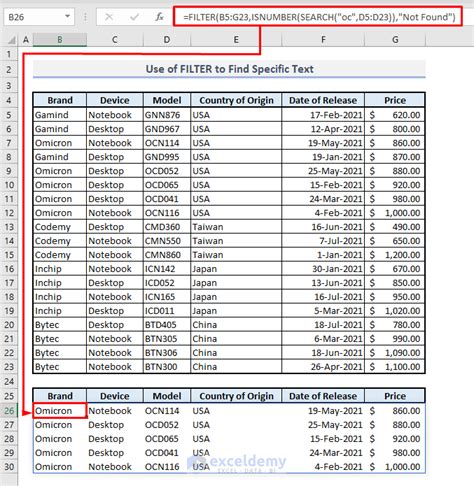
Task: Select cell with model CMN860
Action: 167,255
